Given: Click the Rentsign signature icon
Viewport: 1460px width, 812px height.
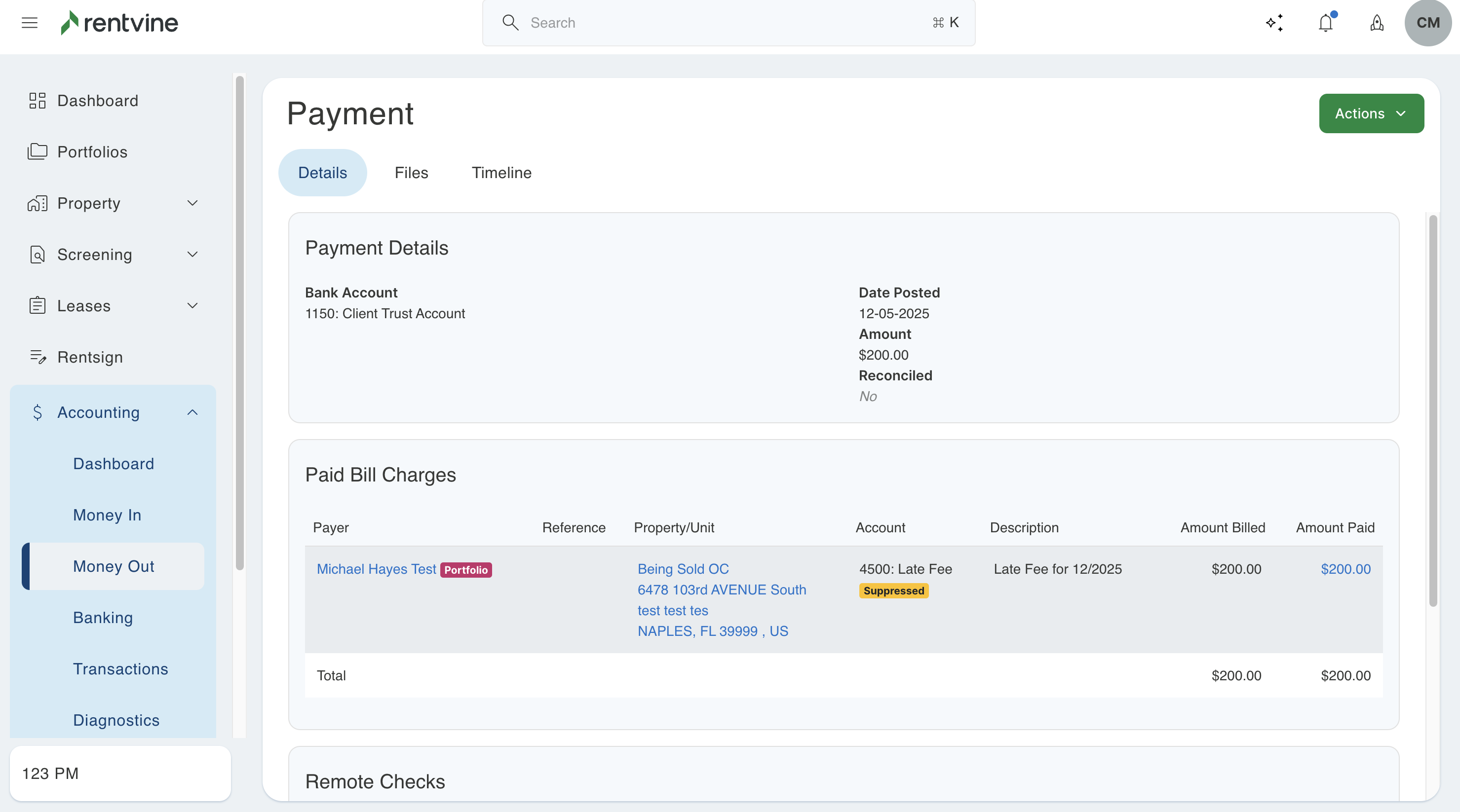Looking at the screenshot, I should click(38, 357).
